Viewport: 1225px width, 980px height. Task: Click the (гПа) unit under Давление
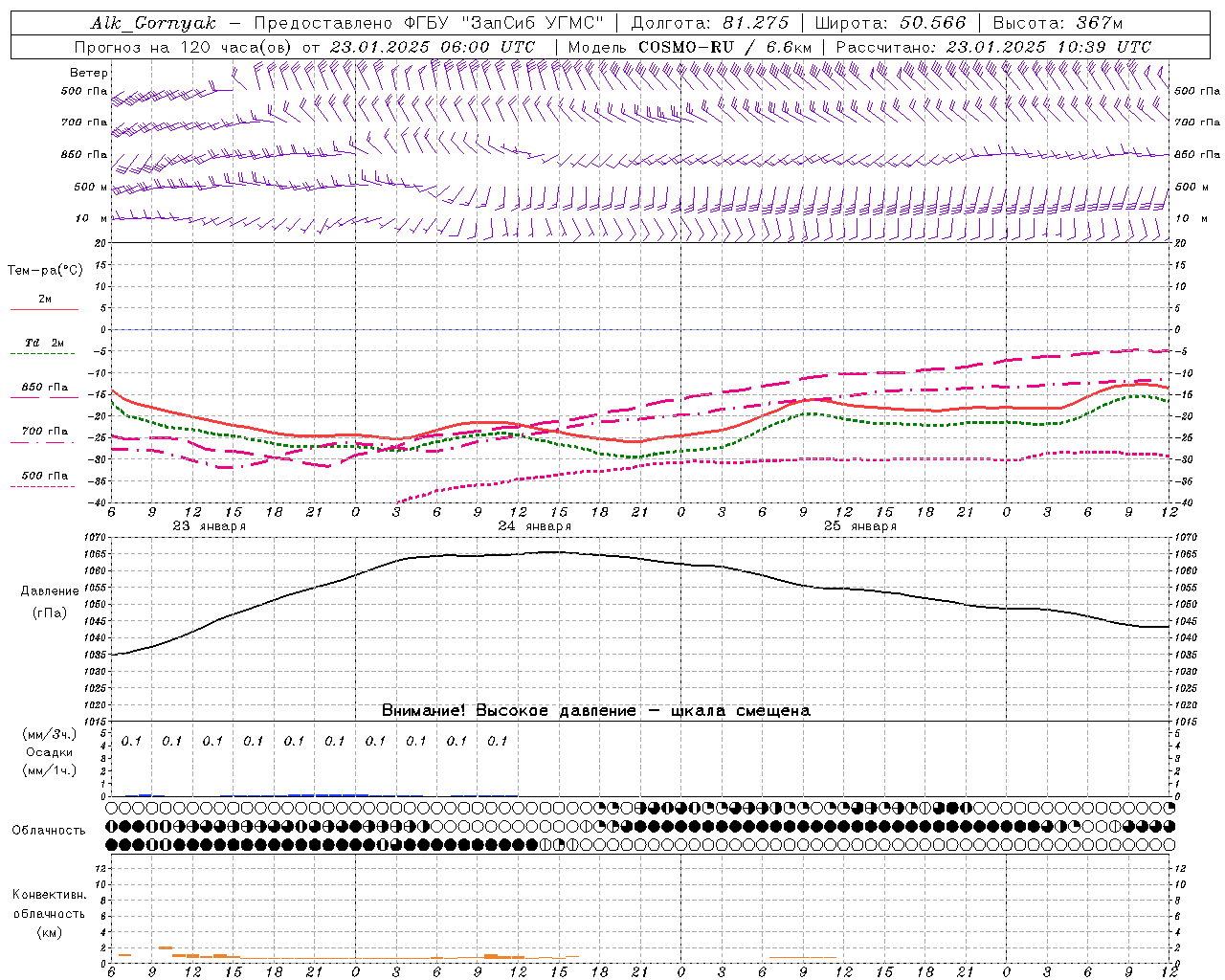(50, 613)
